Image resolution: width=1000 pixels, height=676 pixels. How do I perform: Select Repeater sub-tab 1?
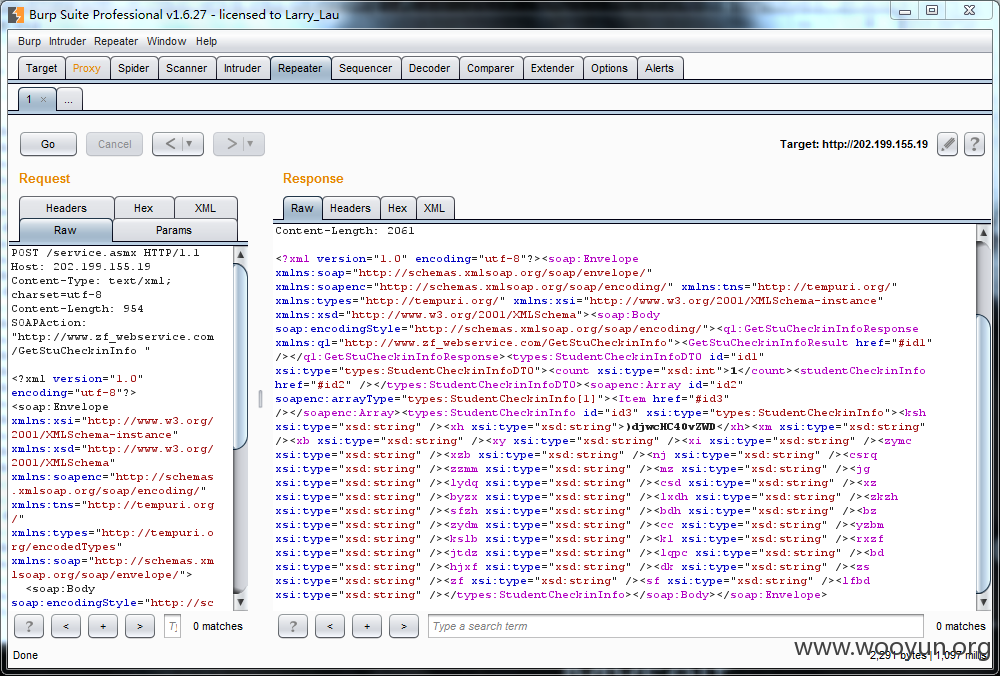29,99
